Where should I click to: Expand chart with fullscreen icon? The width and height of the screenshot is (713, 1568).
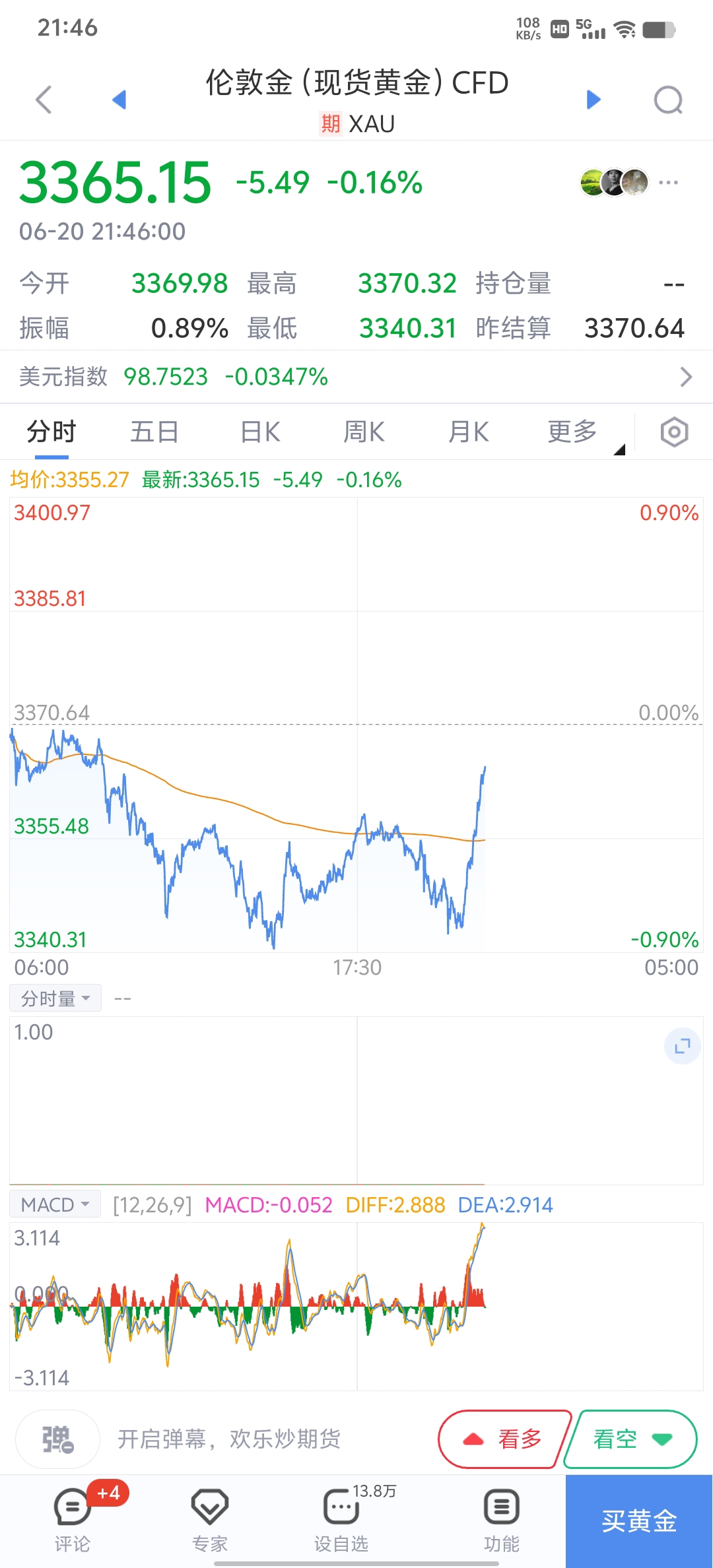click(682, 1046)
